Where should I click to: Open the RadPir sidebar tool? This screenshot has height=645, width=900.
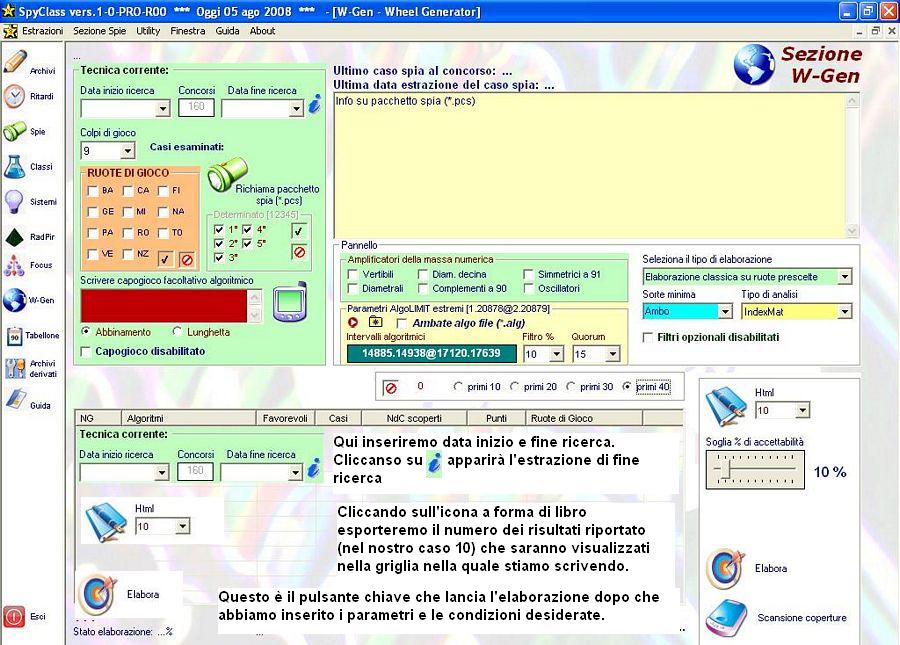15,237
